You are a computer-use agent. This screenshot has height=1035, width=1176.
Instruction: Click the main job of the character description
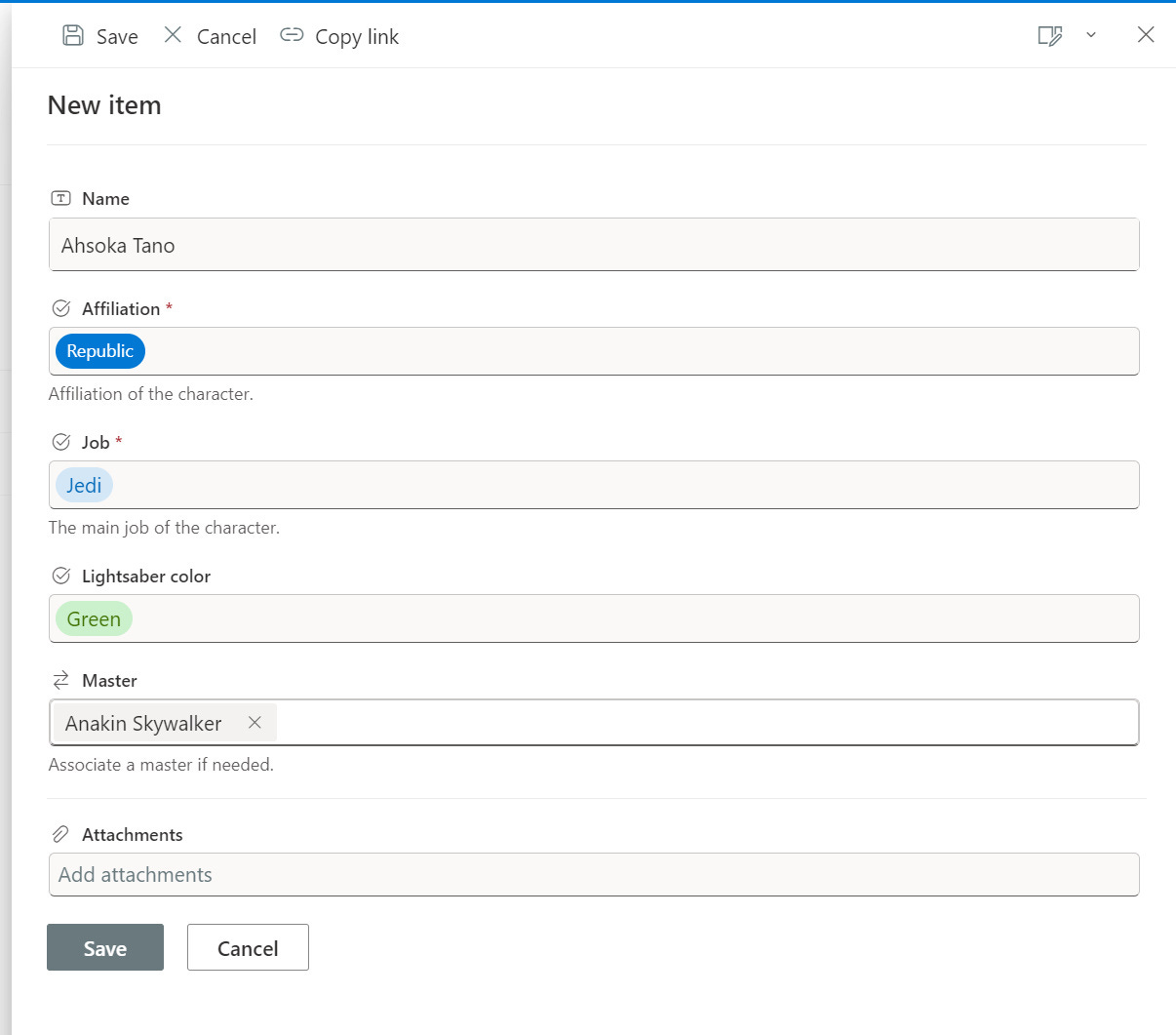(164, 528)
